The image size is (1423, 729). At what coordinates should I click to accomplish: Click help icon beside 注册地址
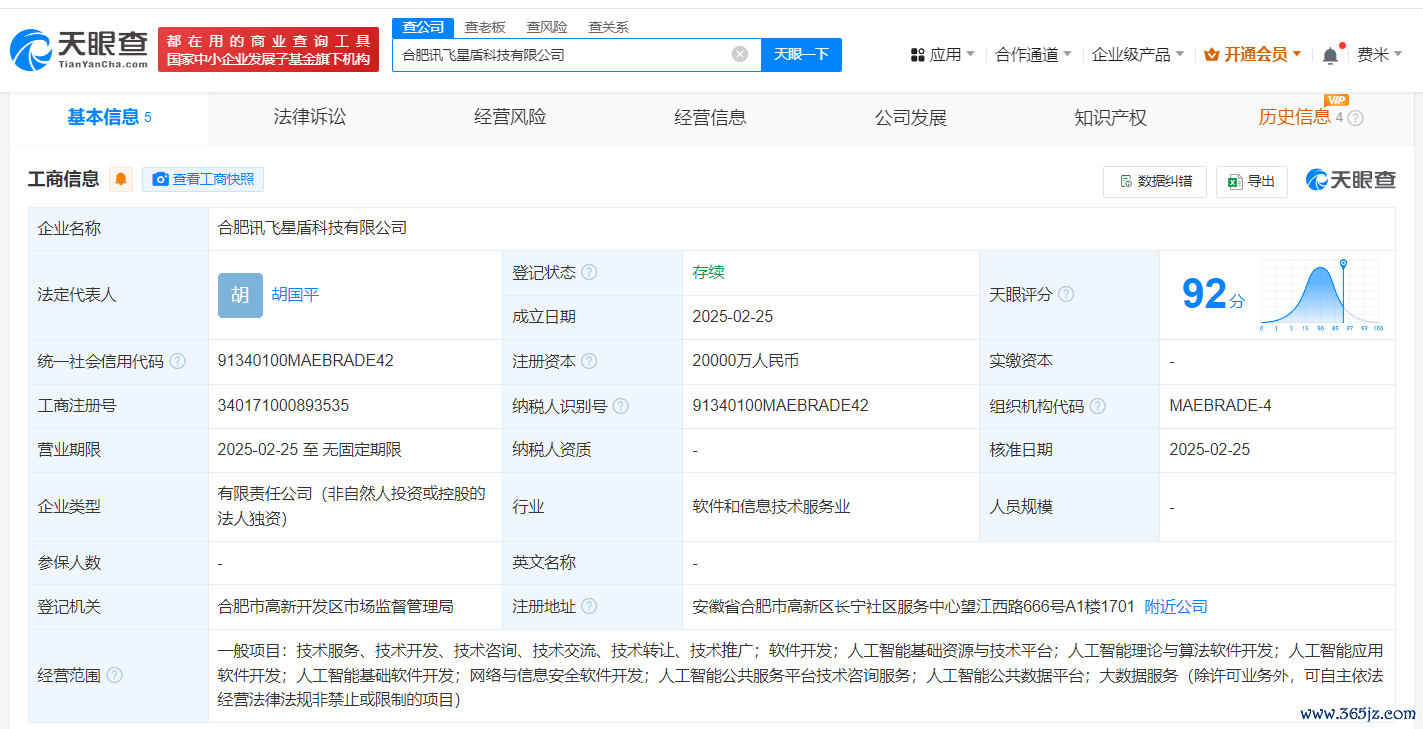(x=589, y=606)
